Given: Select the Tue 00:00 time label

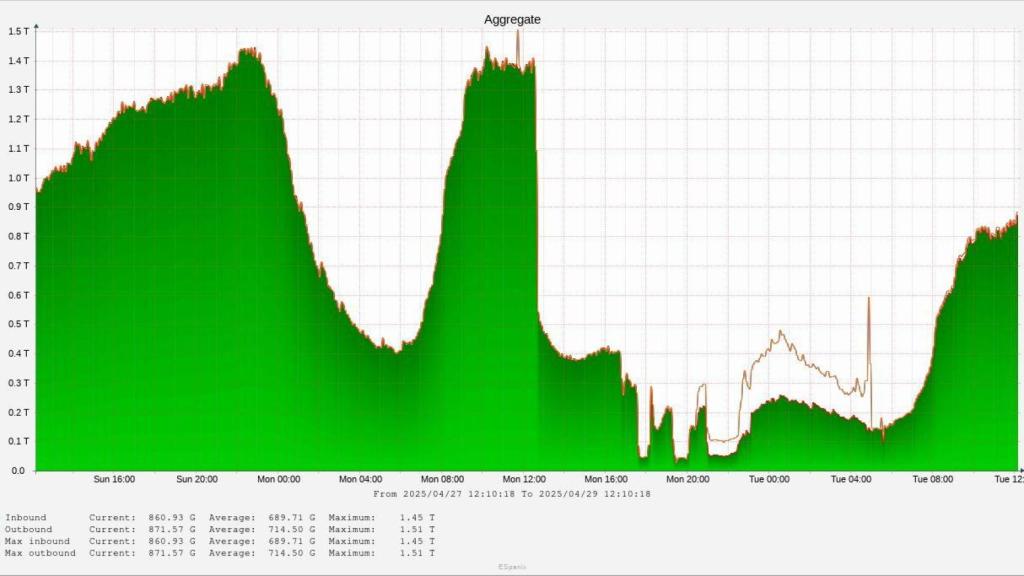Looking at the screenshot, I should coord(769,480).
